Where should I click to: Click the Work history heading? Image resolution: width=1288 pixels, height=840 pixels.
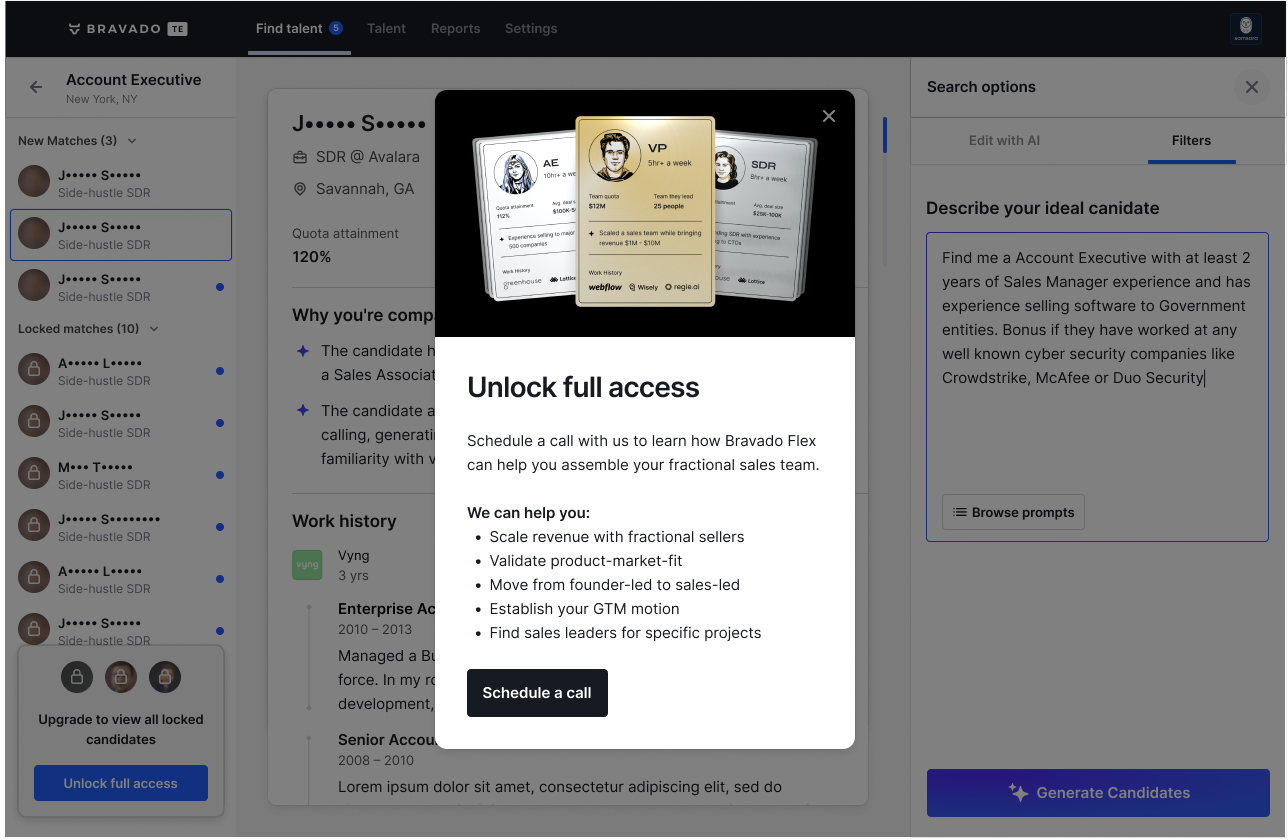(x=344, y=521)
